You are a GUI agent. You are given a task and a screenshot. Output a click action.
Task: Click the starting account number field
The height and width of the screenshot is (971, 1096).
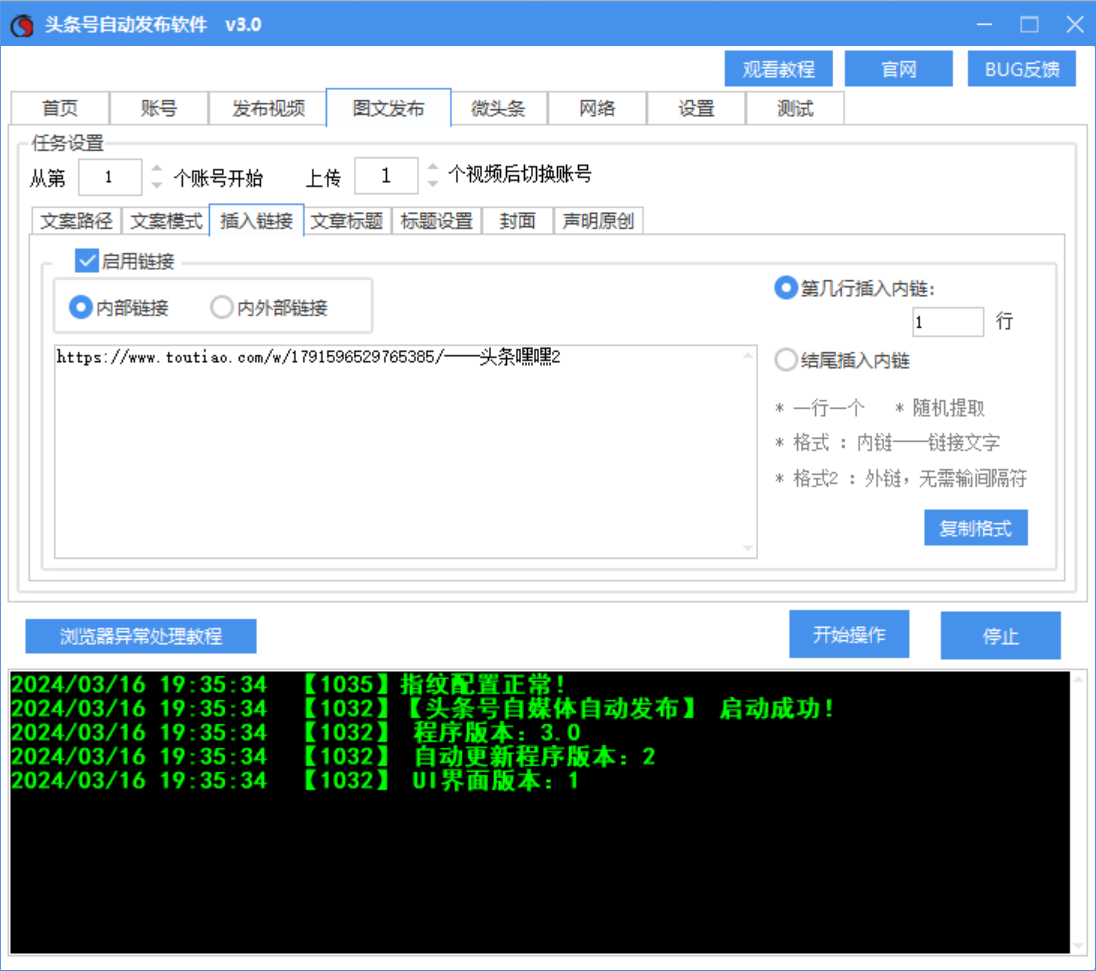[x=110, y=177]
